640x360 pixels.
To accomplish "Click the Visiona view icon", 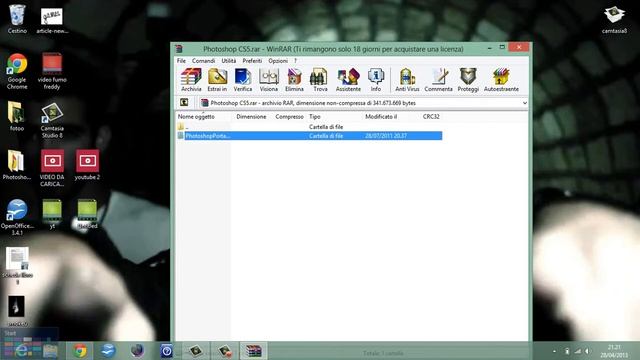I will click(x=269, y=80).
